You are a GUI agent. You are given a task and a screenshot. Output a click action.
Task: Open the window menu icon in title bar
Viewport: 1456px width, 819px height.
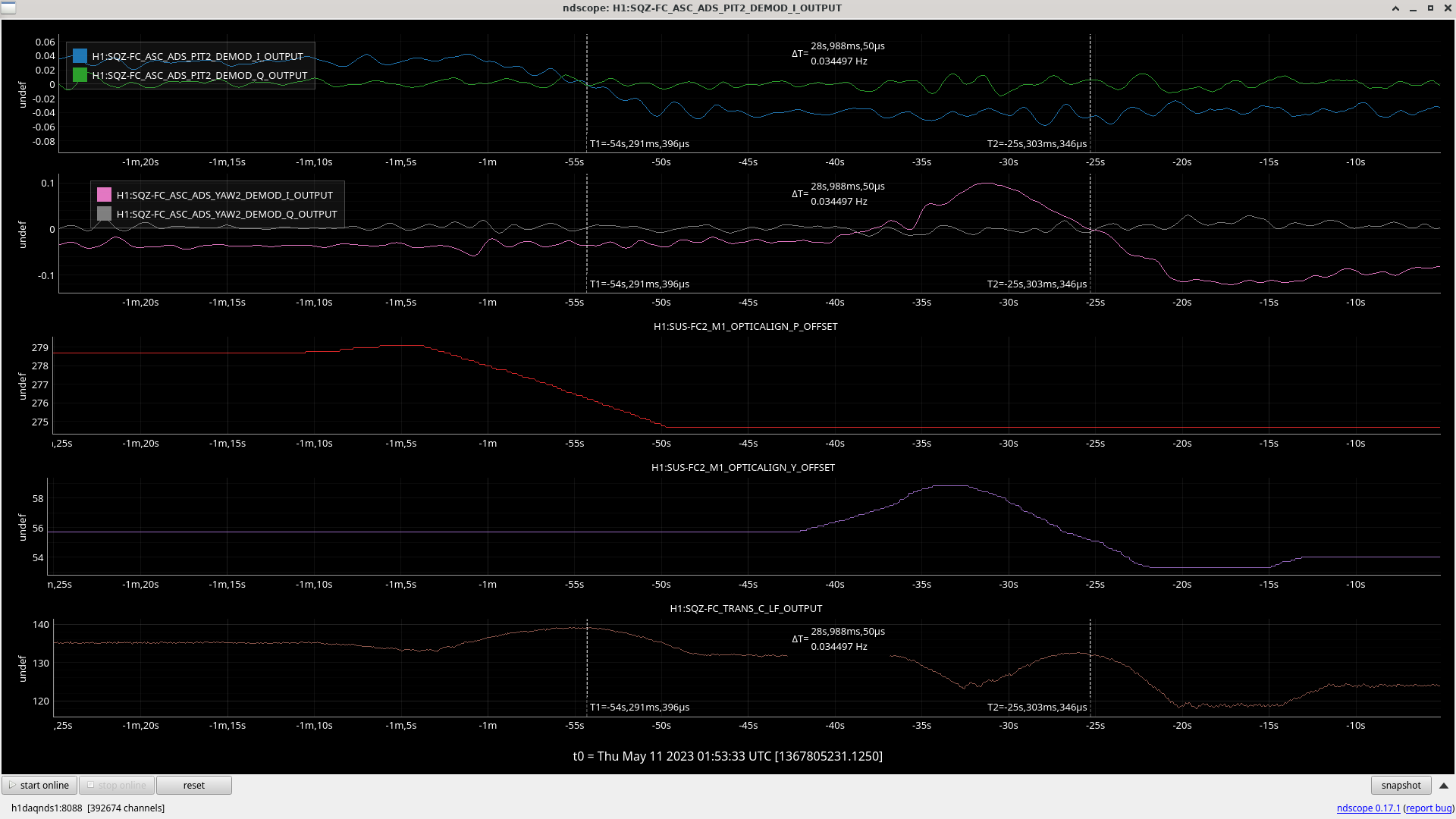(8, 8)
